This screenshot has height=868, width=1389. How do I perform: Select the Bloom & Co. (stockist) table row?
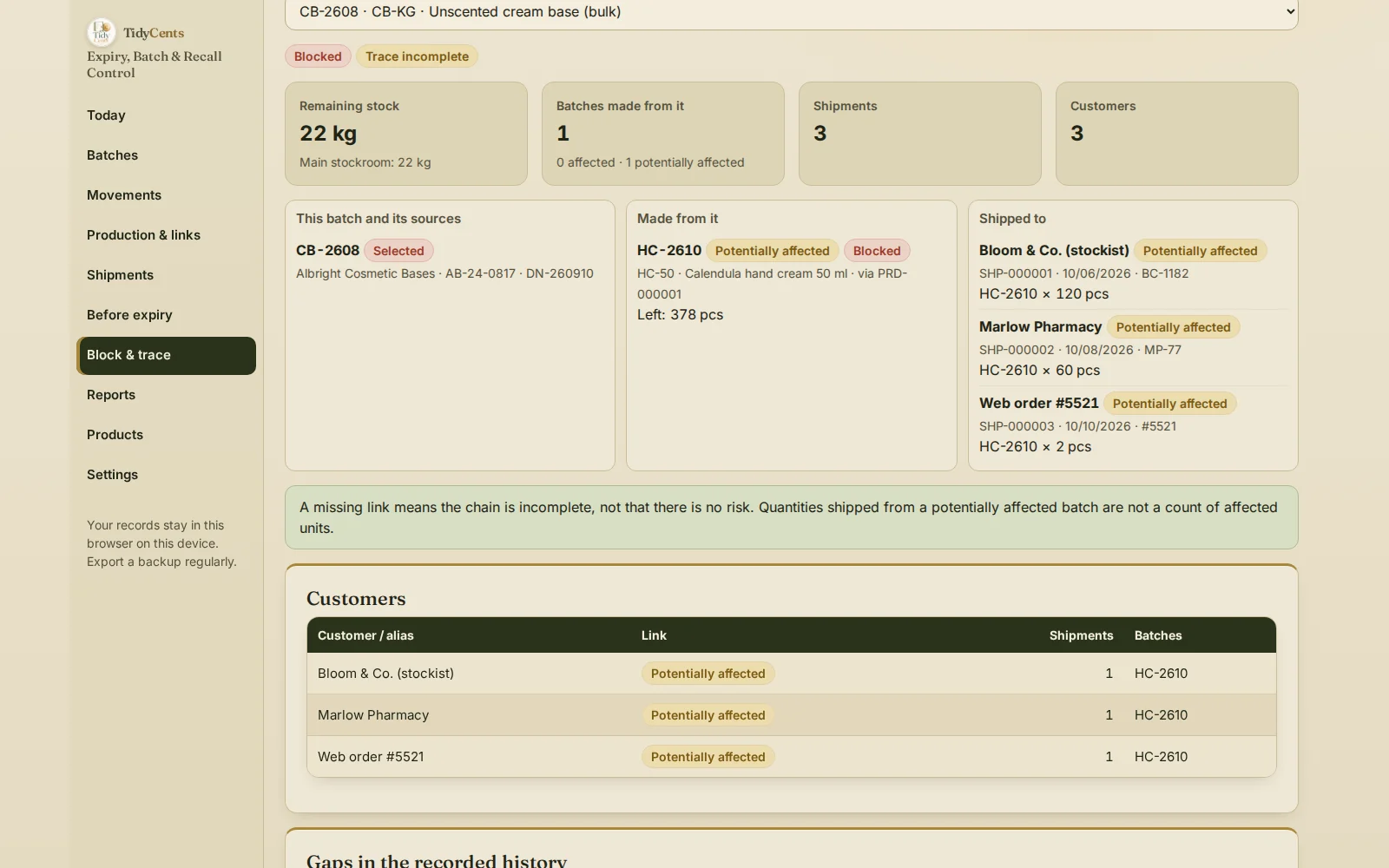[x=791, y=674]
